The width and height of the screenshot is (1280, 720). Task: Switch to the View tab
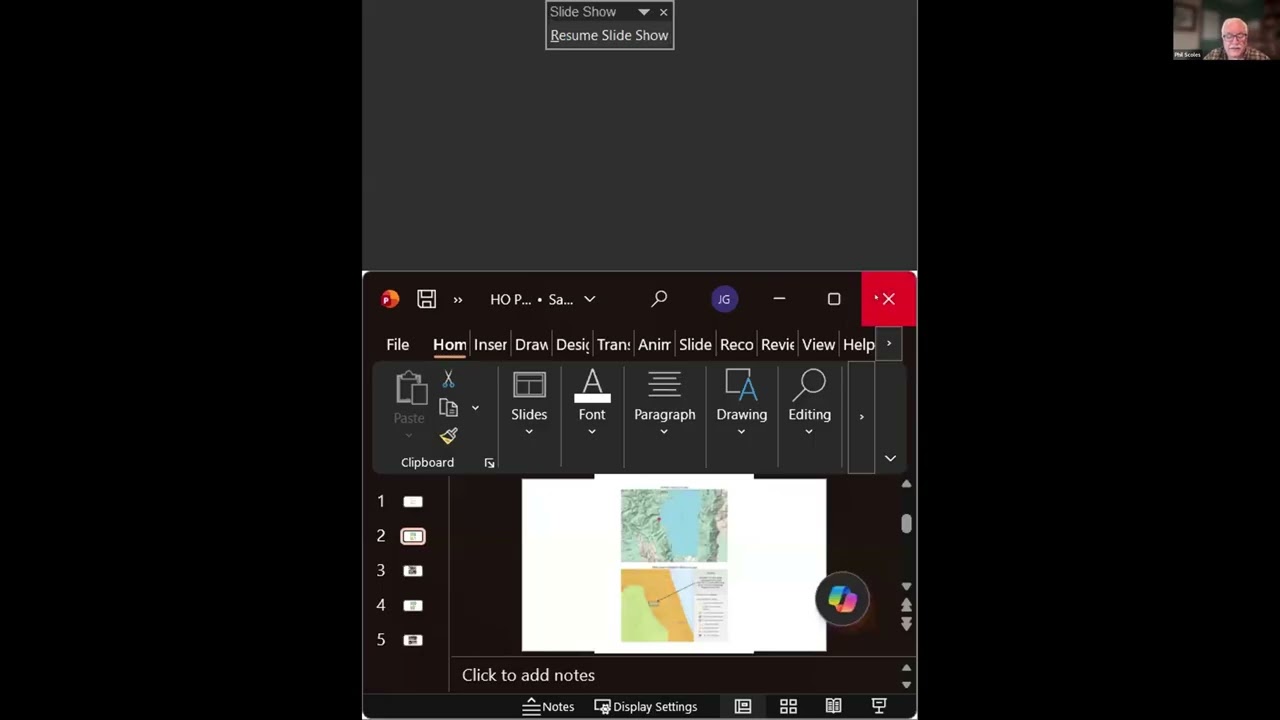pyautogui.click(x=818, y=344)
